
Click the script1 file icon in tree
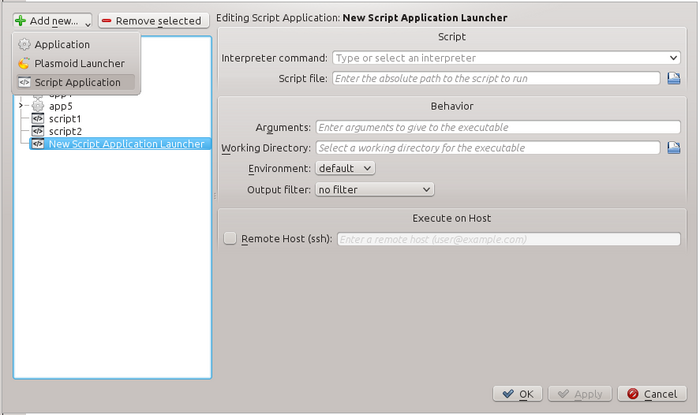coord(38,118)
